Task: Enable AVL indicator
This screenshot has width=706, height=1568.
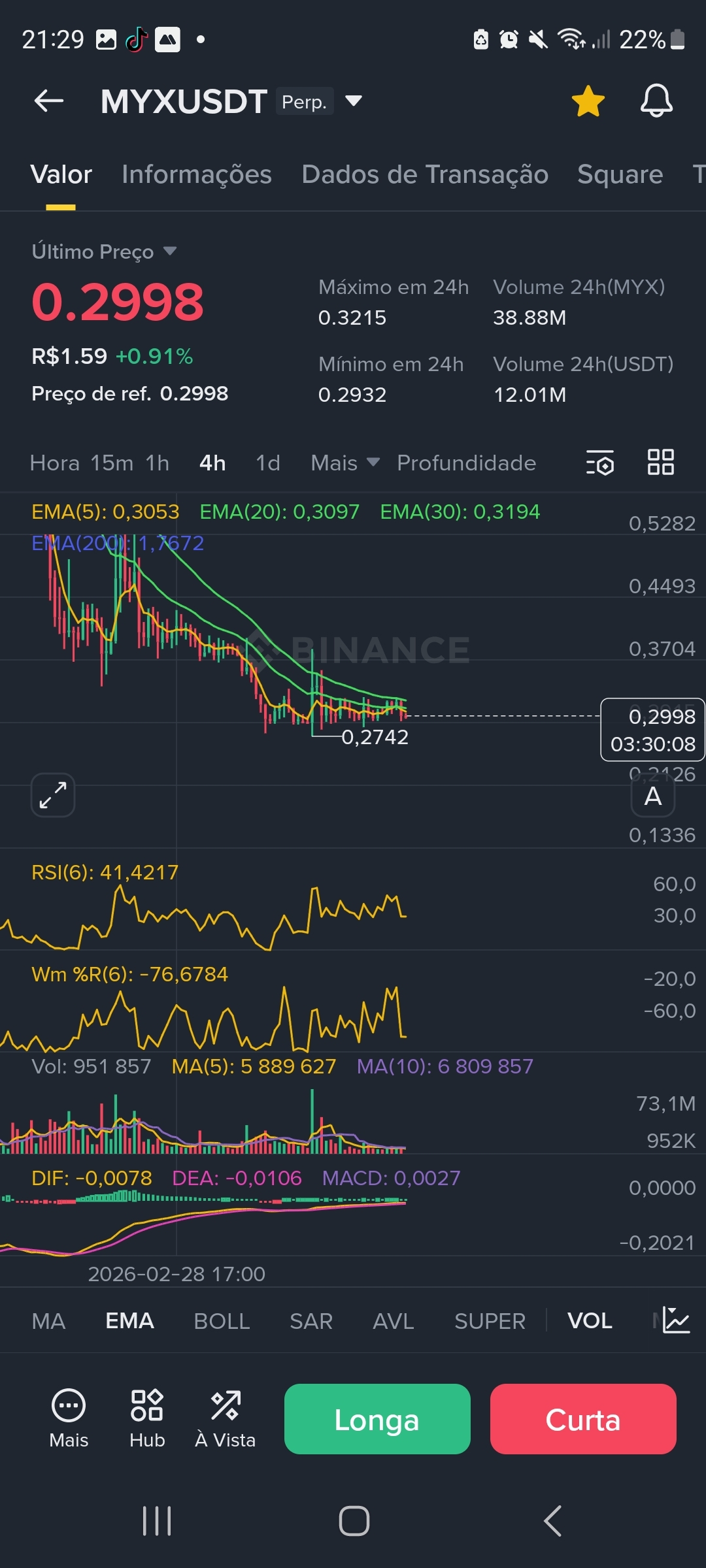Action: [x=394, y=1321]
